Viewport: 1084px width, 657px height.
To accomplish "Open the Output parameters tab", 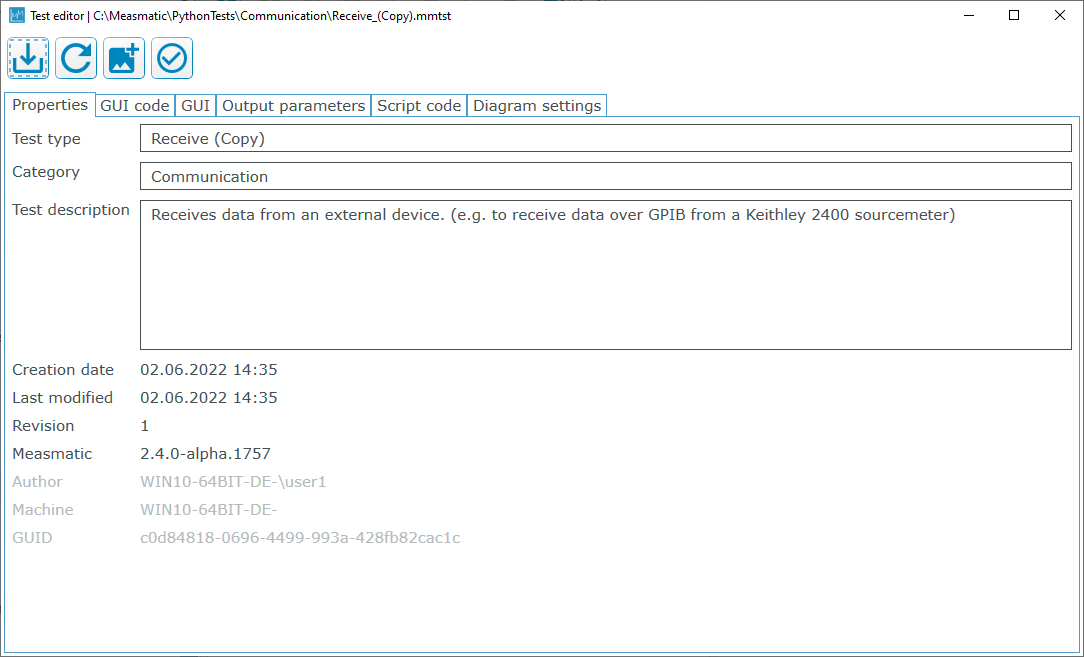I will [x=294, y=106].
